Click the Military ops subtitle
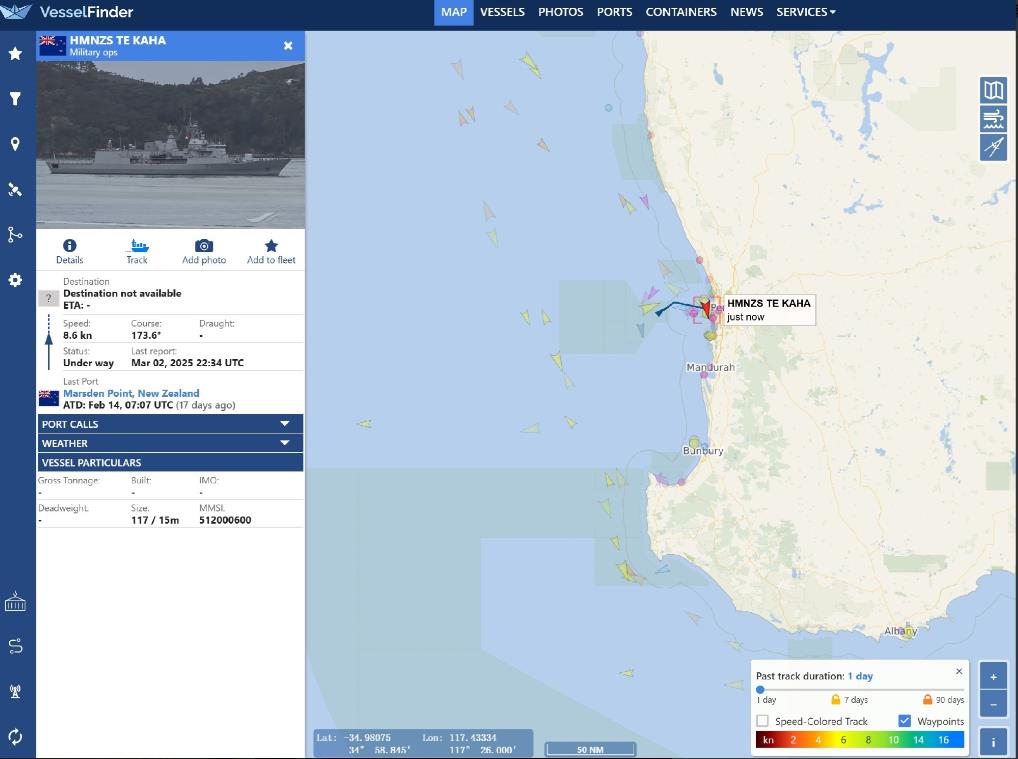 coord(93,52)
